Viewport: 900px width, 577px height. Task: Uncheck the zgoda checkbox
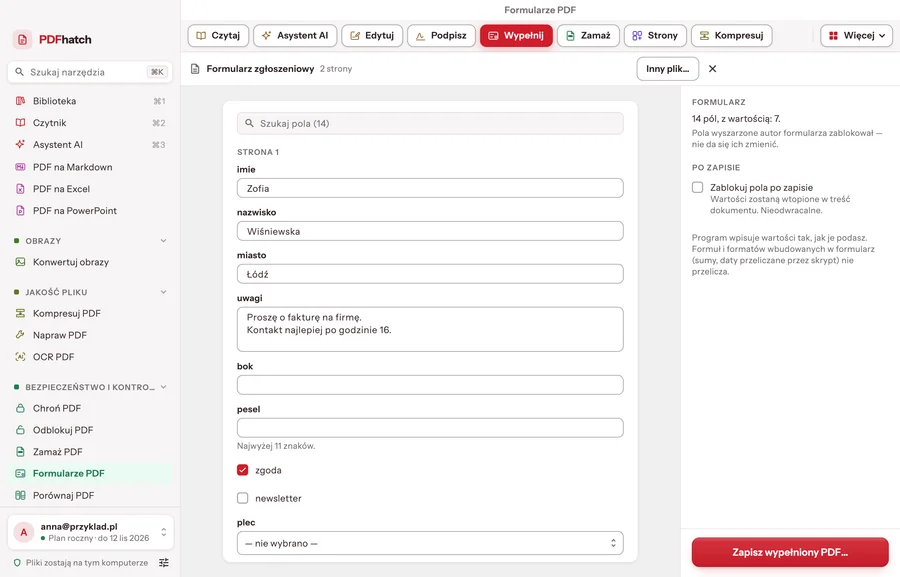click(243, 470)
